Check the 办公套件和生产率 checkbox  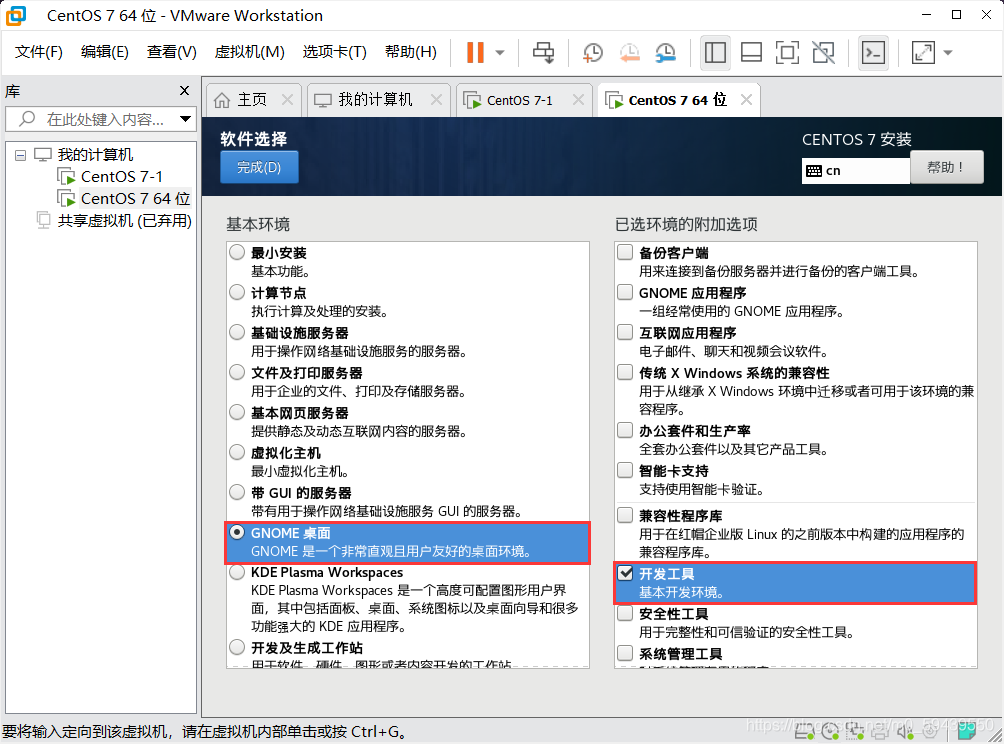pyautogui.click(x=625, y=430)
